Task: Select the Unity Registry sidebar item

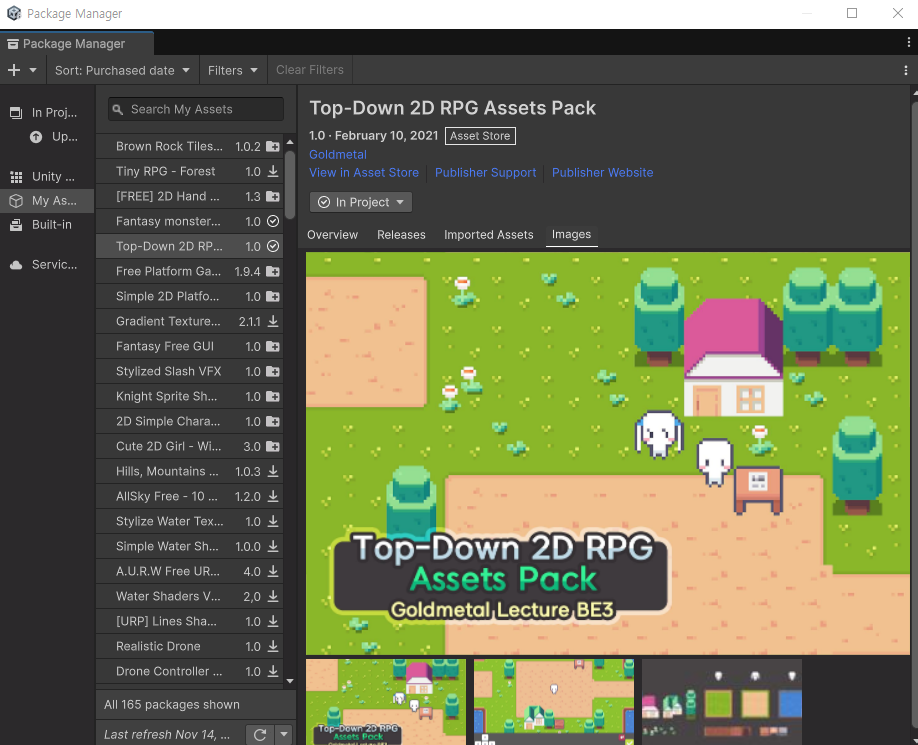Action: [47, 176]
